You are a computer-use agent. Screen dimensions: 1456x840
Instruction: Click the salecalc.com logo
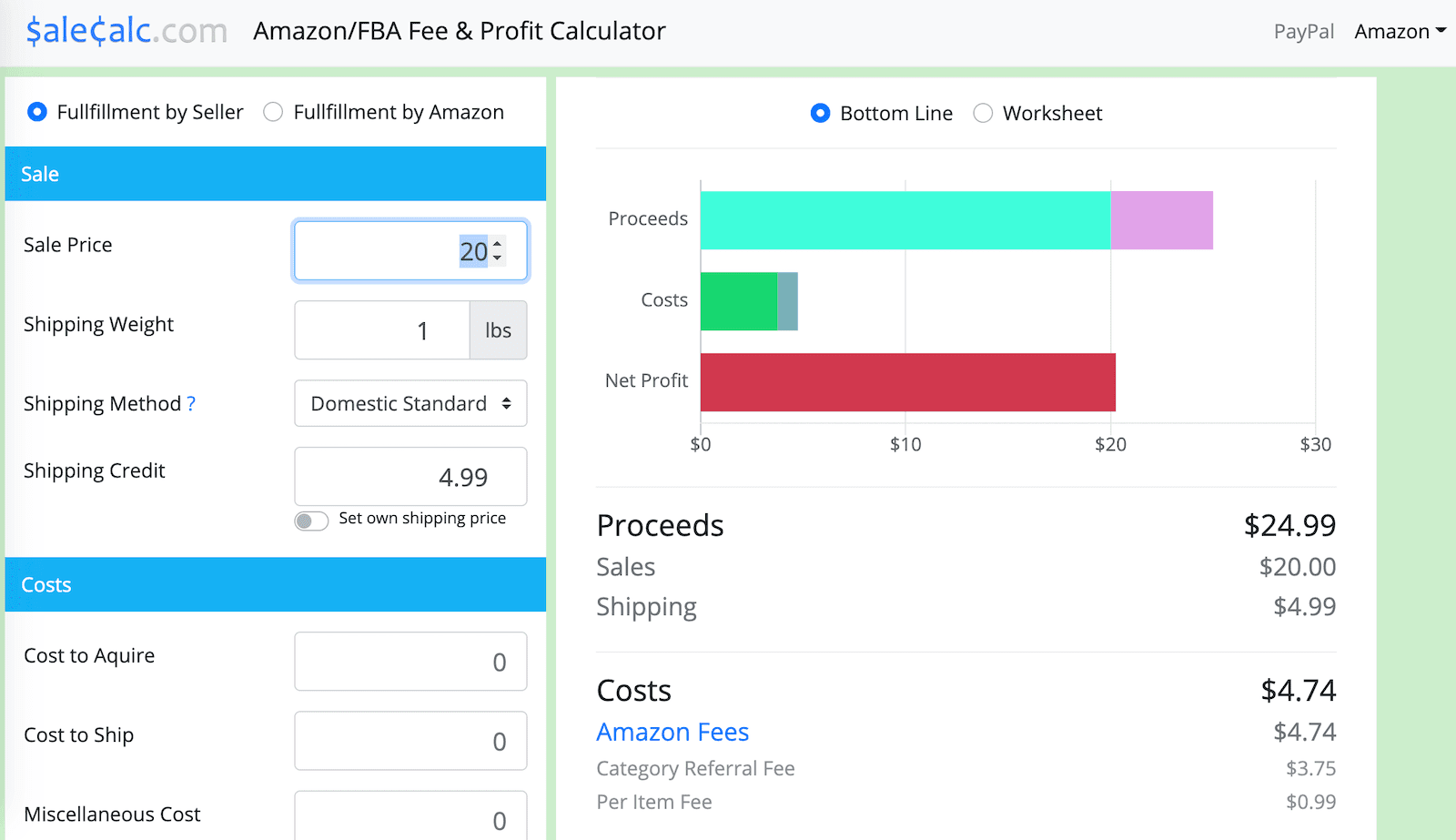(126, 31)
